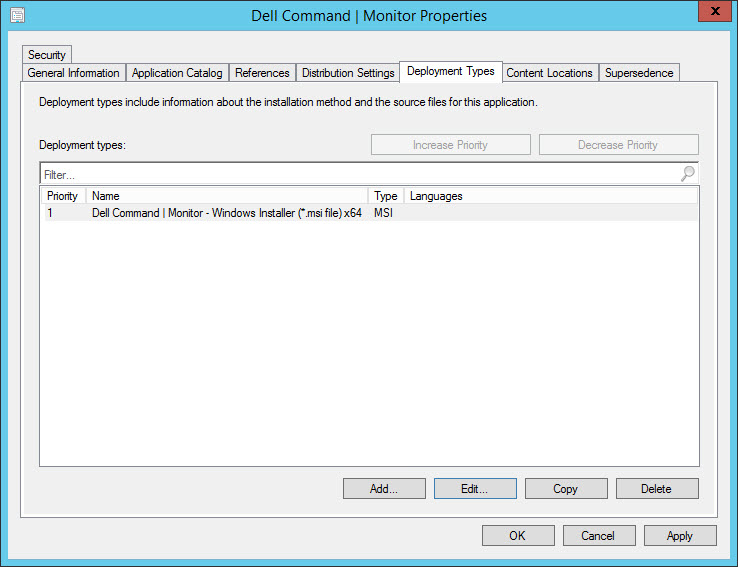Image resolution: width=738 pixels, height=567 pixels.
Task: Open the Security tab
Action: [x=46, y=55]
